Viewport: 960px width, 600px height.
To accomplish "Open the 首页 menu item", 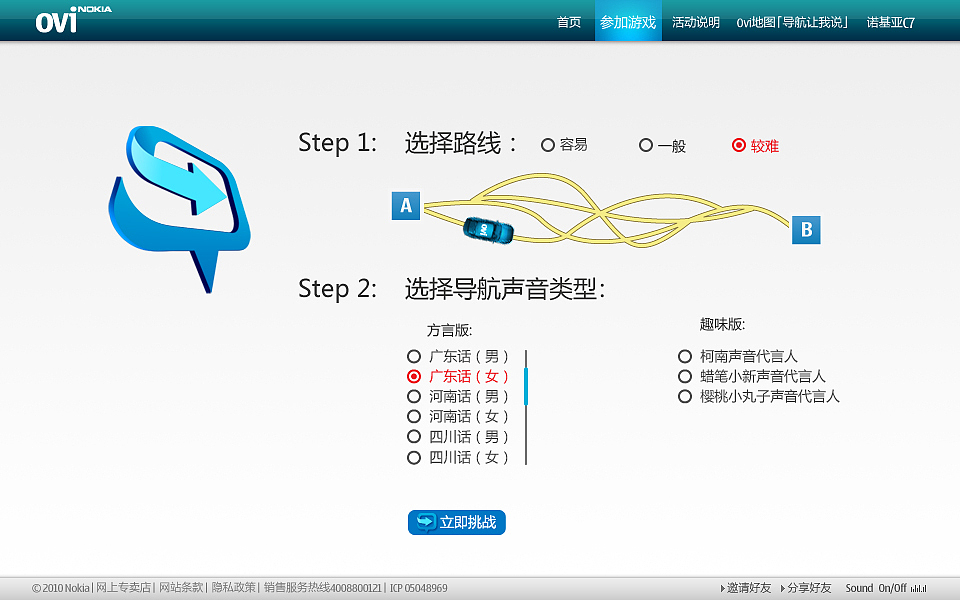I will click(x=569, y=21).
